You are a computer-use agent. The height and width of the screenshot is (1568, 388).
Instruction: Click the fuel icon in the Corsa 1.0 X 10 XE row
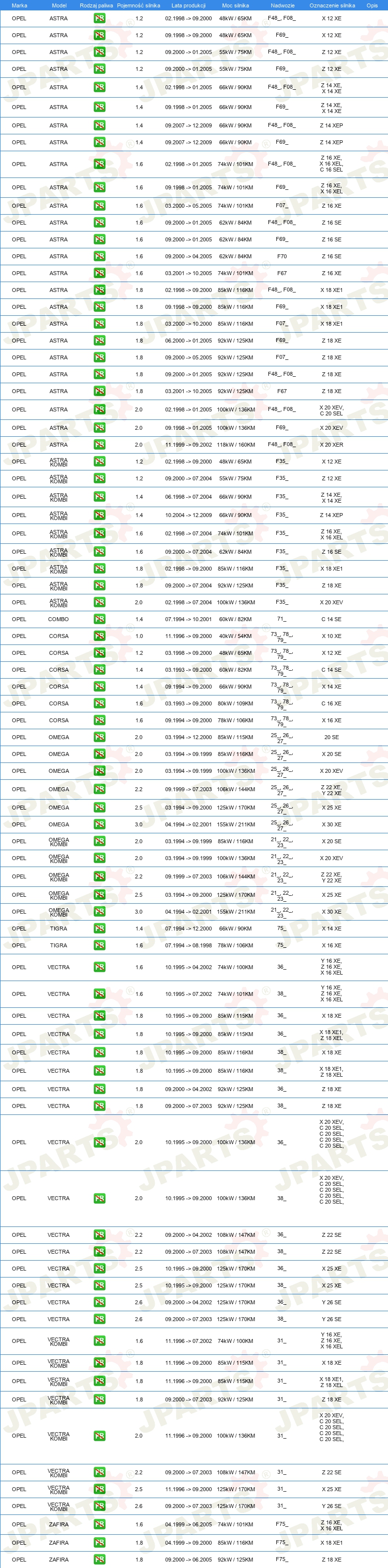[99, 636]
